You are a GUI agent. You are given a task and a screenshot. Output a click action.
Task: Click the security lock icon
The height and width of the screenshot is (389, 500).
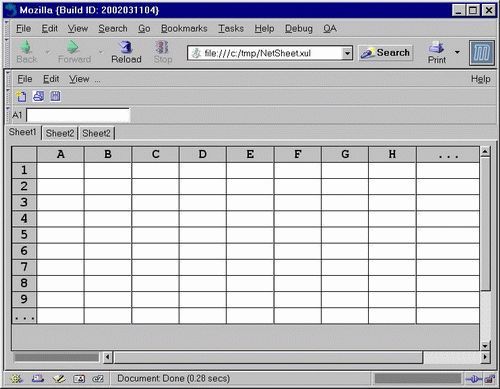tap(489, 379)
